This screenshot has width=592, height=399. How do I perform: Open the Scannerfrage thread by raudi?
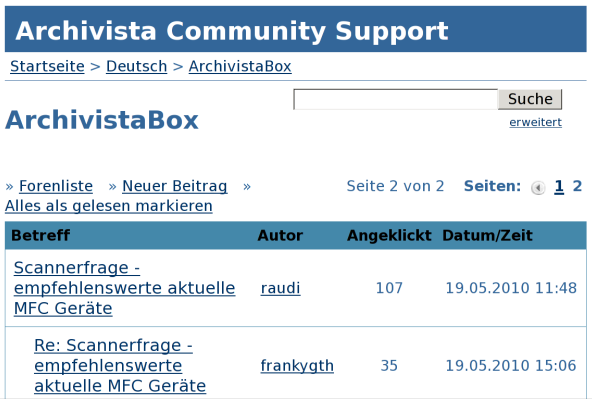pyautogui.click(x=125, y=288)
